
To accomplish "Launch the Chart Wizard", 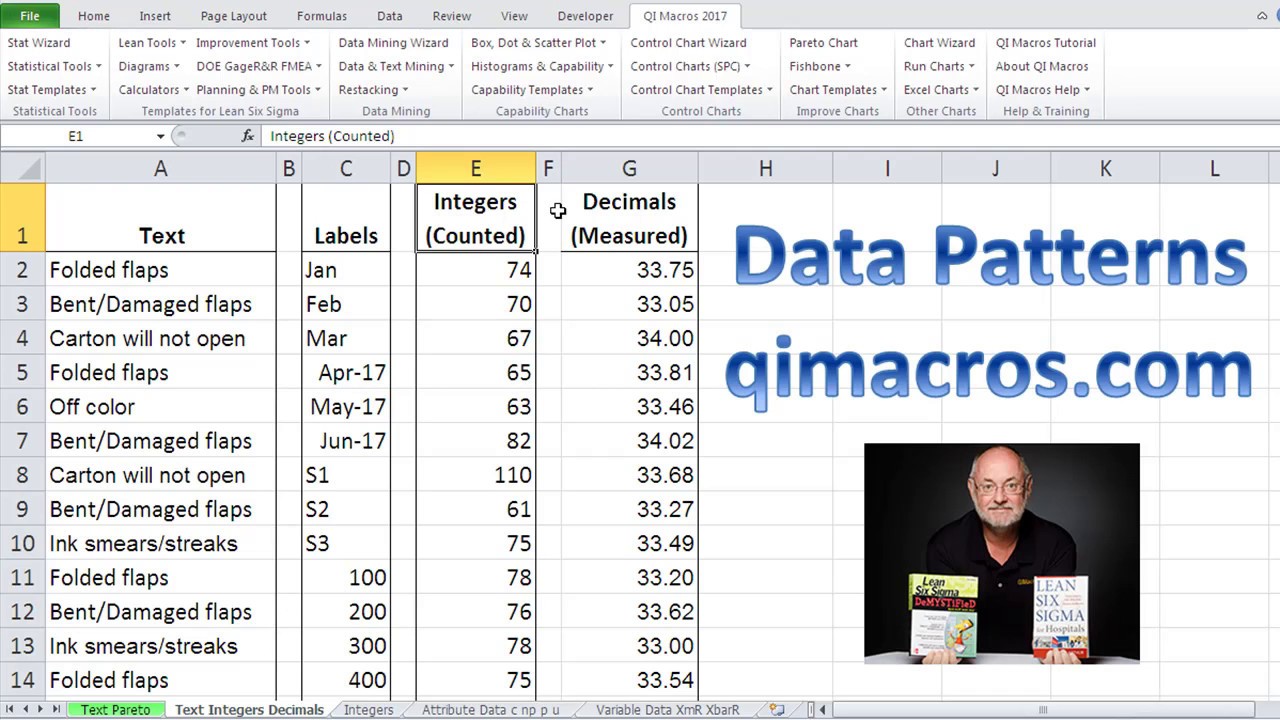I will coord(939,43).
